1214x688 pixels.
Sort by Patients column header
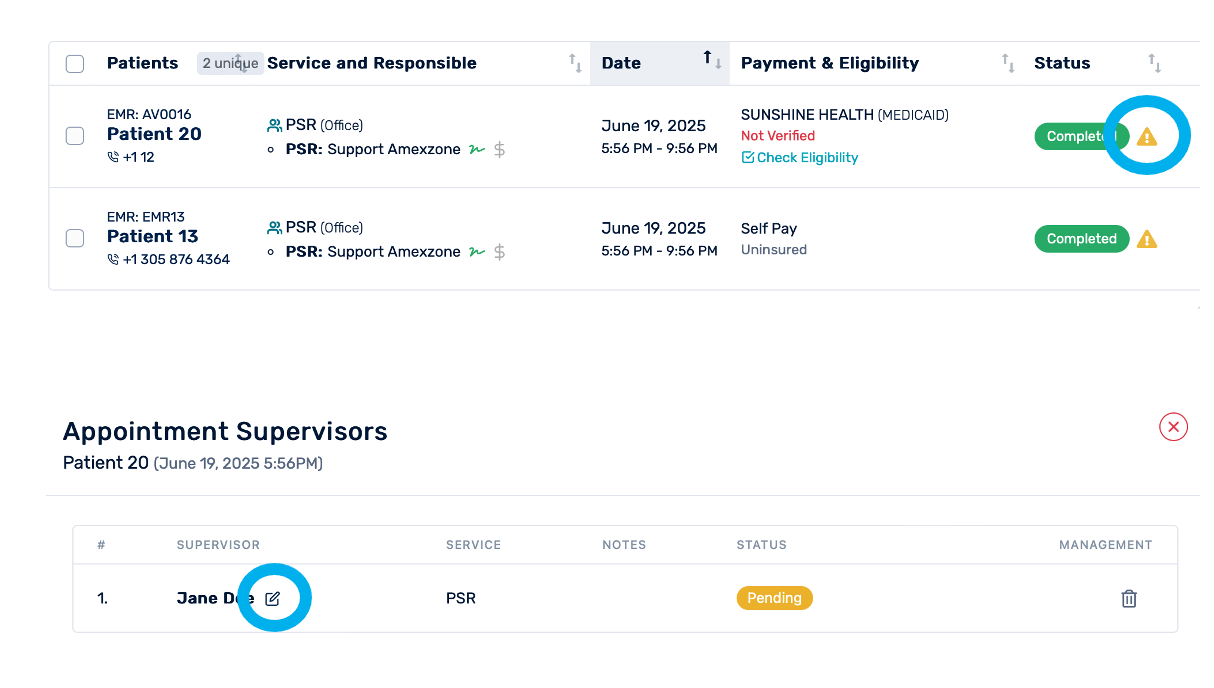pos(142,63)
